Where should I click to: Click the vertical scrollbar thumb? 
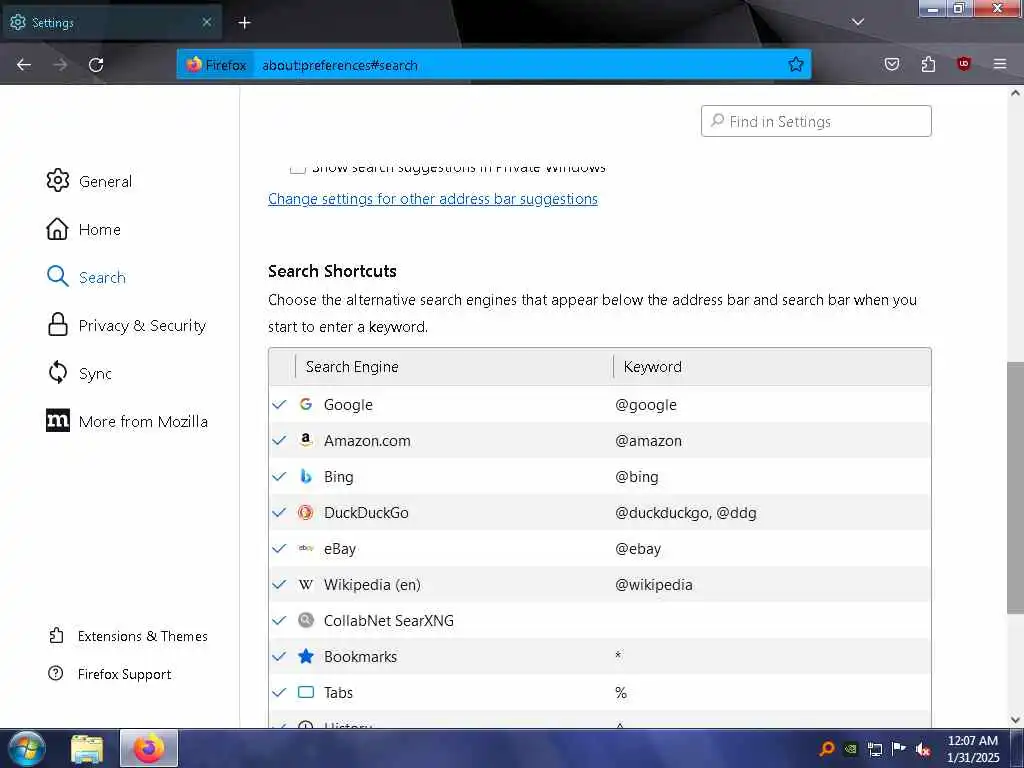pyautogui.click(x=1016, y=487)
